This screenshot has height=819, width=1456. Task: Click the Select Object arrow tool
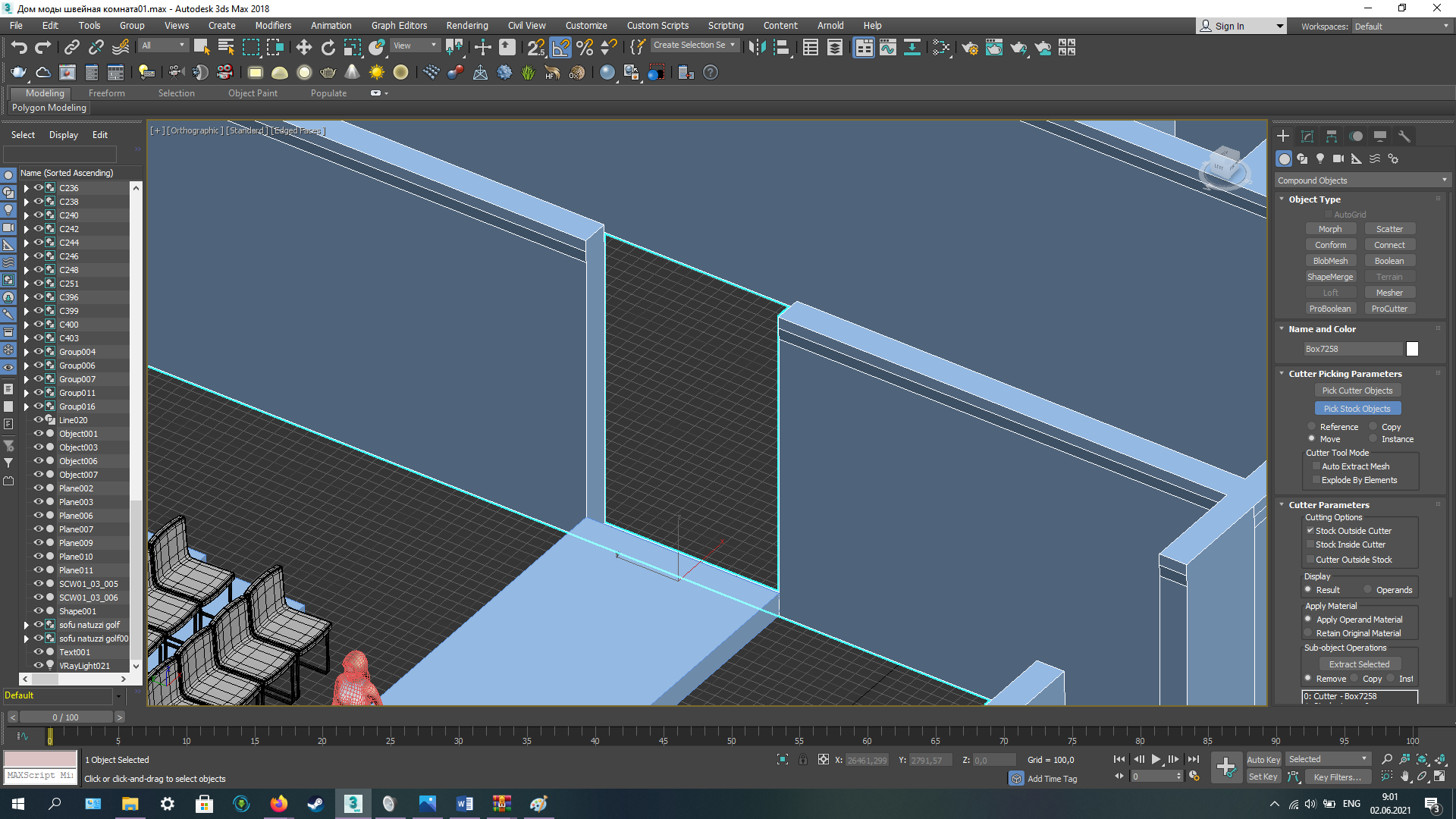click(202, 48)
